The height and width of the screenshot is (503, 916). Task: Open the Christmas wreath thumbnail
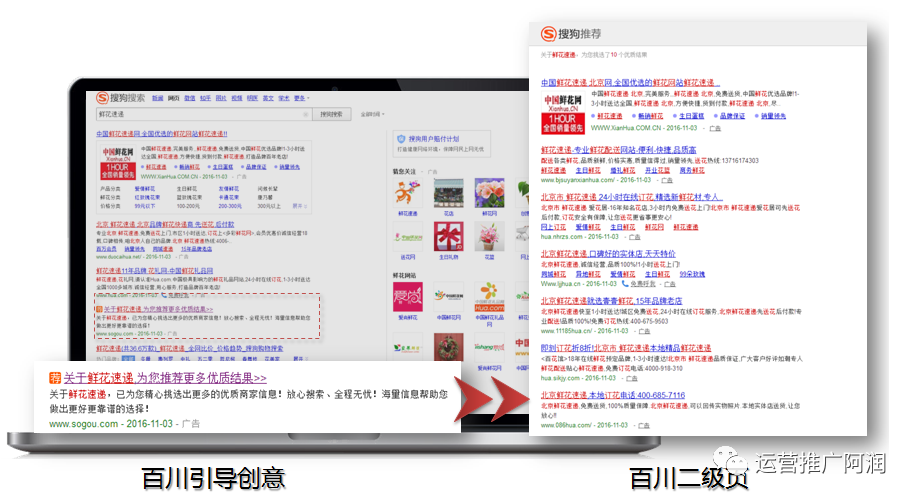pyautogui.click(x=449, y=347)
